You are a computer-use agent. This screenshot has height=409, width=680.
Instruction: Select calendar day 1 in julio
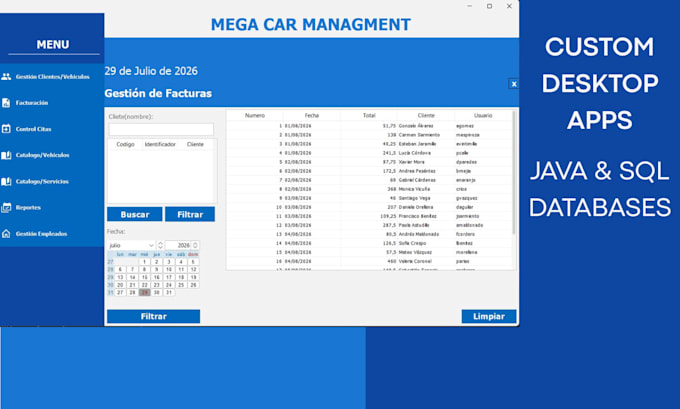pyautogui.click(x=144, y=262)
